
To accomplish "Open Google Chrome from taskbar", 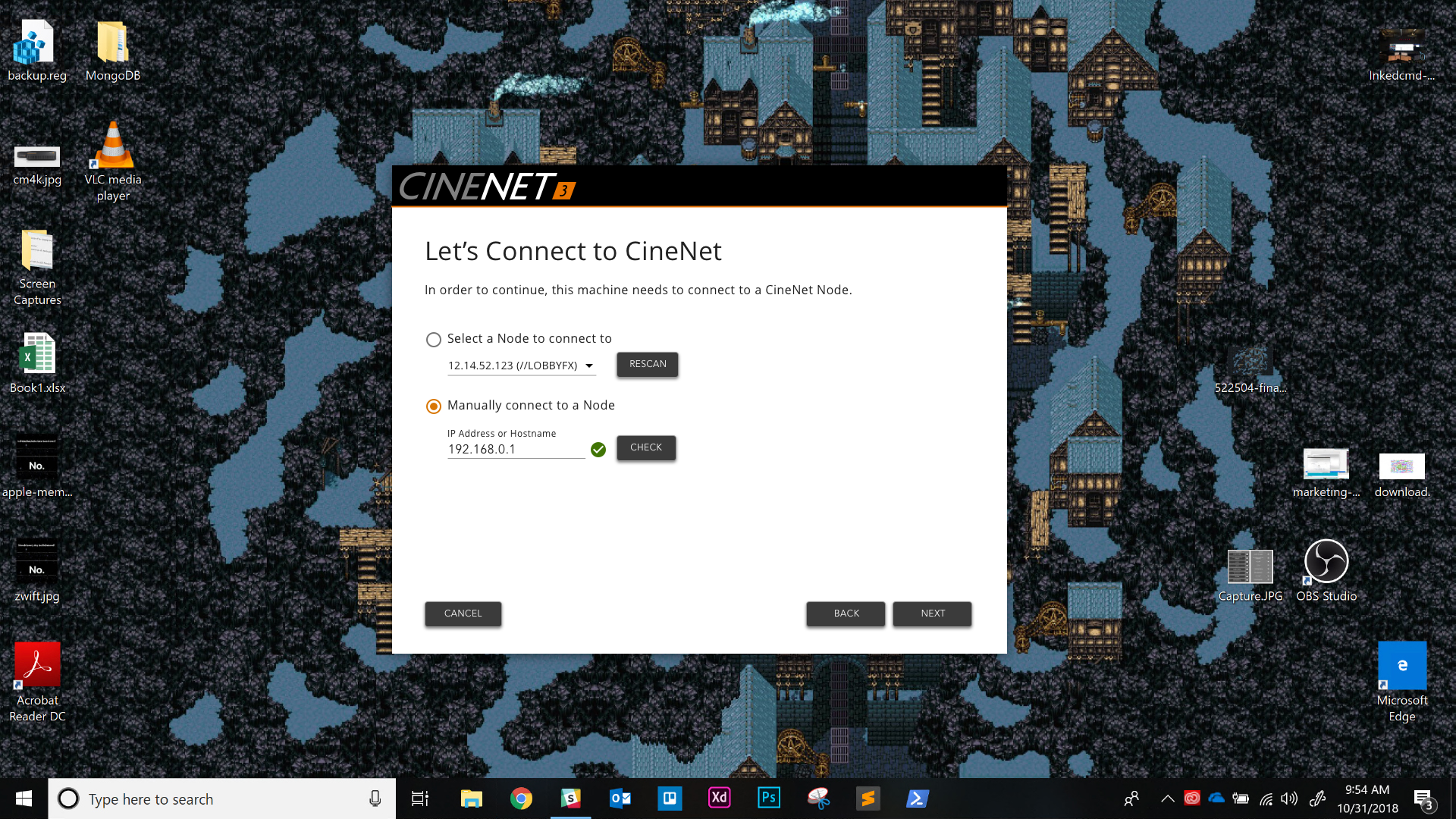I will [521, 799].
